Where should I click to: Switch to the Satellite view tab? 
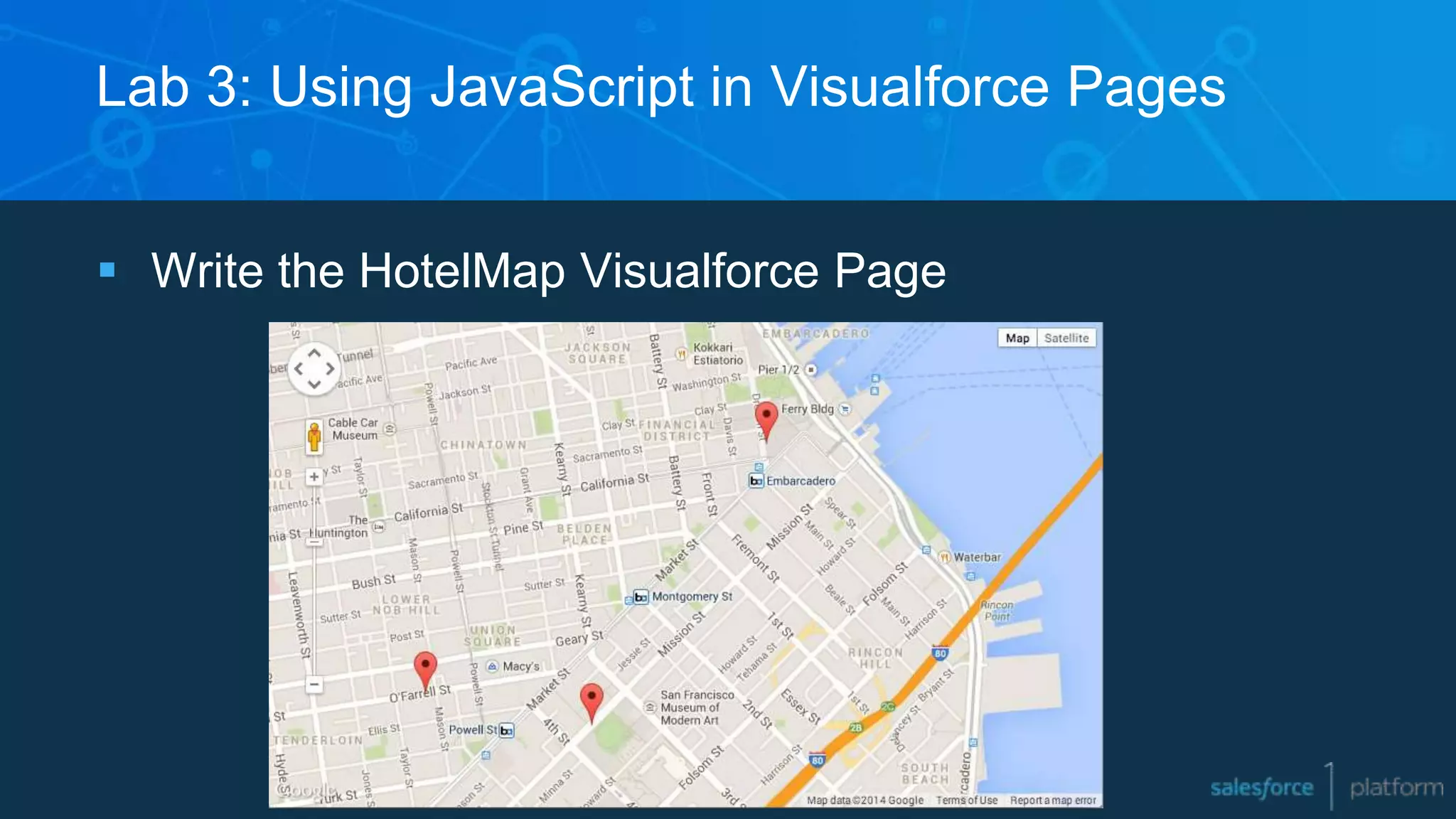point(1066,338)
